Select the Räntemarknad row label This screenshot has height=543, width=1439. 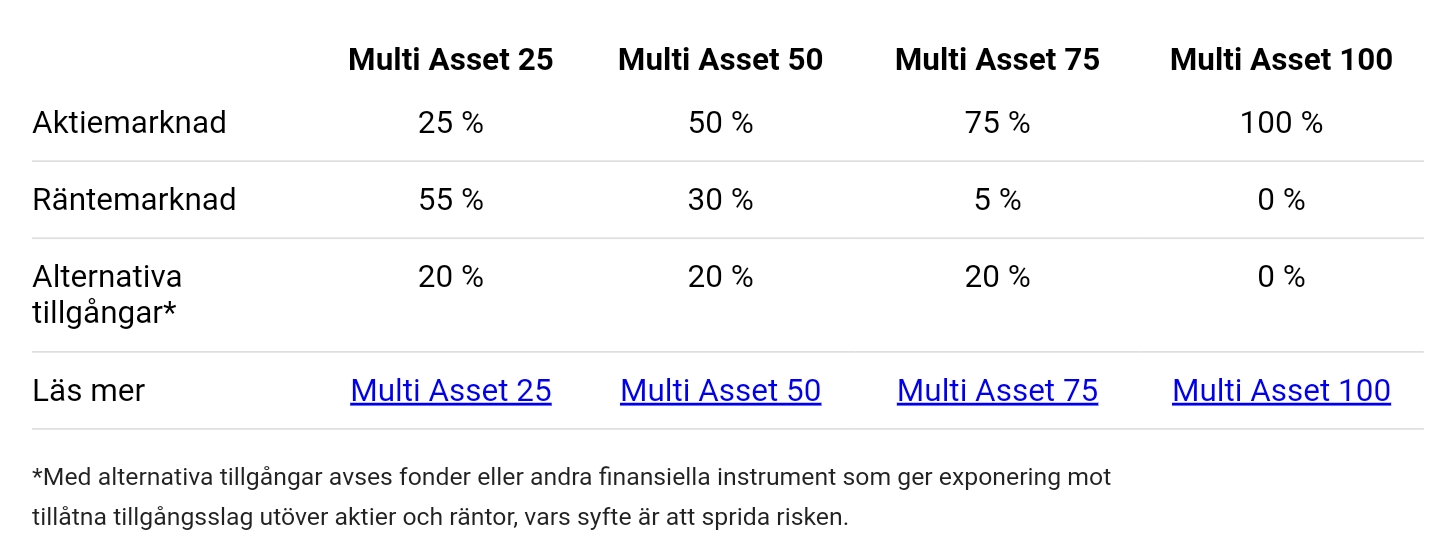click(134, 200)
